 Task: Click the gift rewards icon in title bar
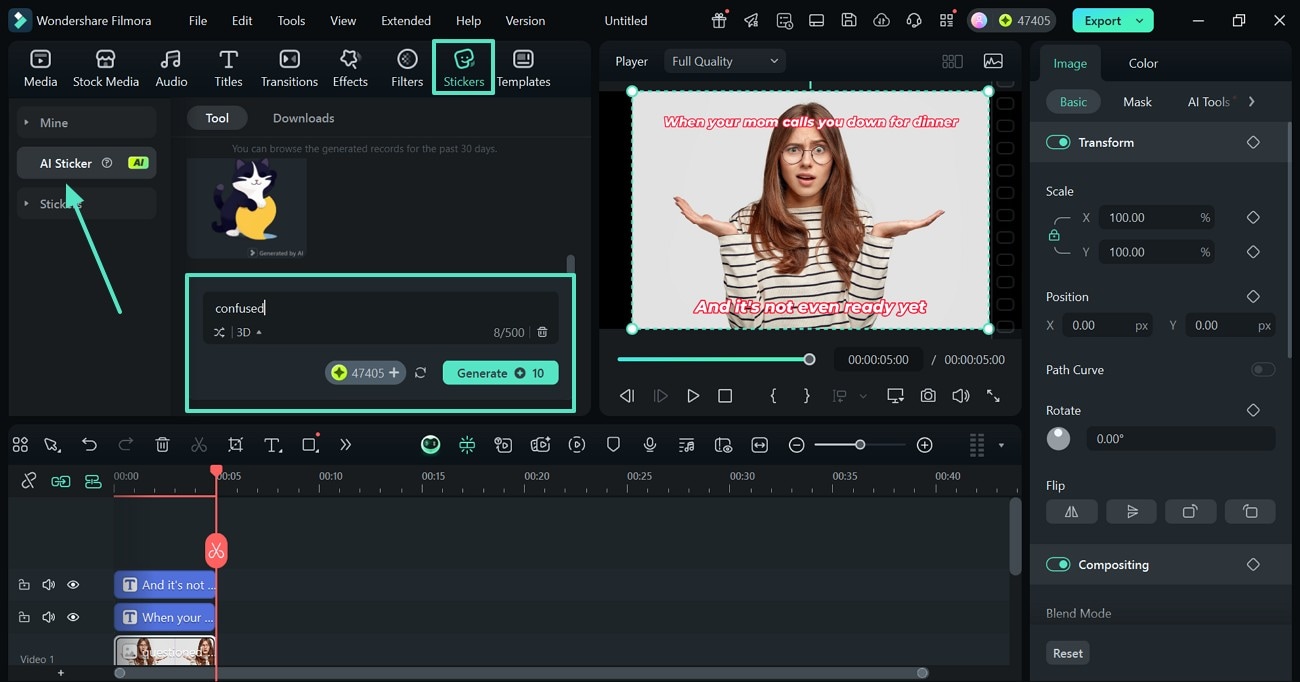719,20
